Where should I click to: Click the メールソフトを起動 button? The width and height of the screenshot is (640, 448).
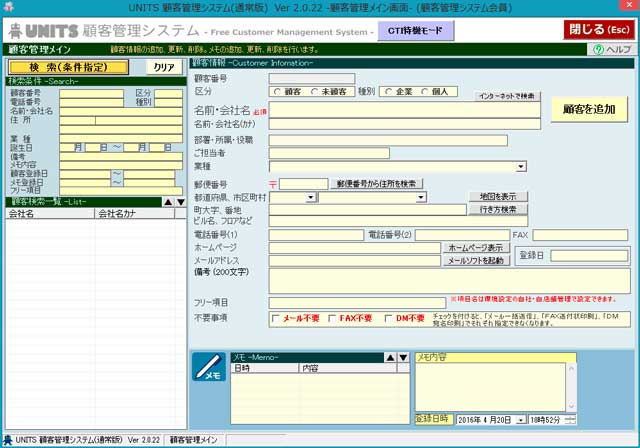[476, 261]
